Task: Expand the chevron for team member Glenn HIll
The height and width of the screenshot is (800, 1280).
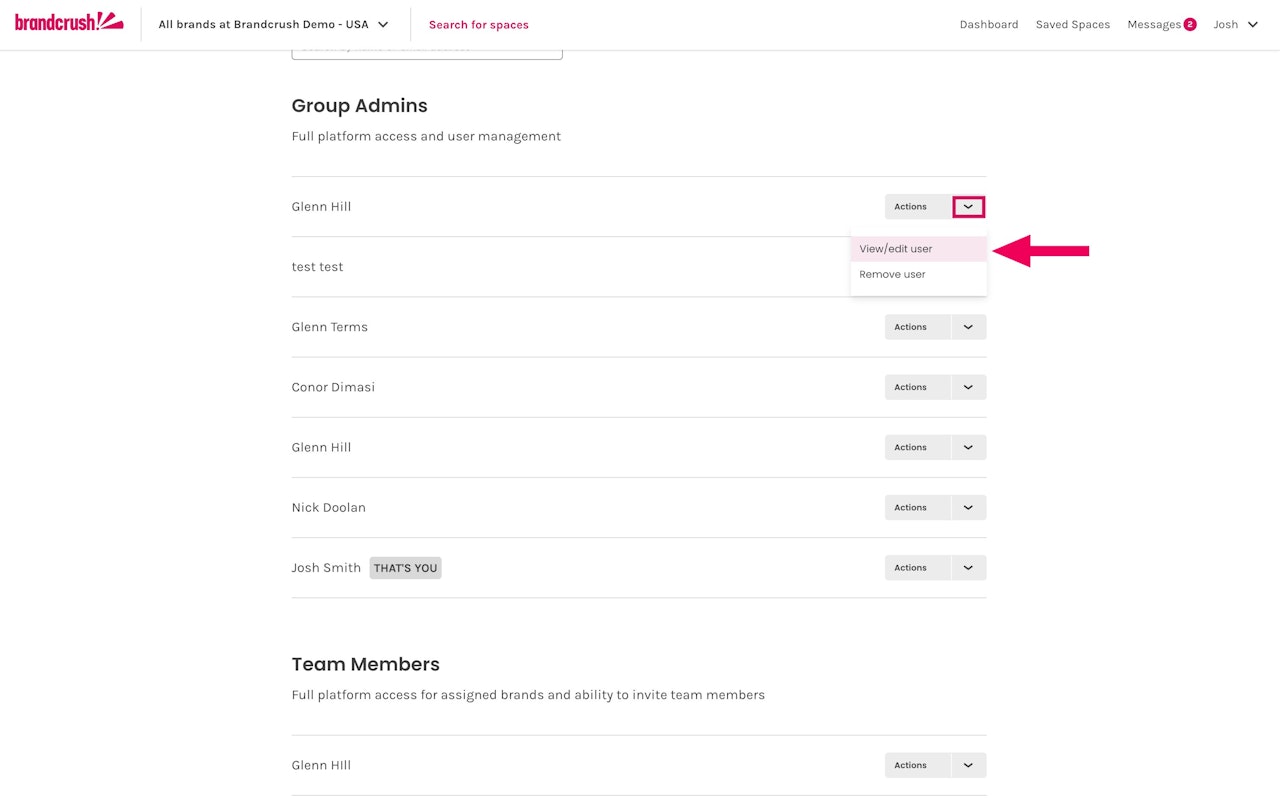Action: coord(968,765)
